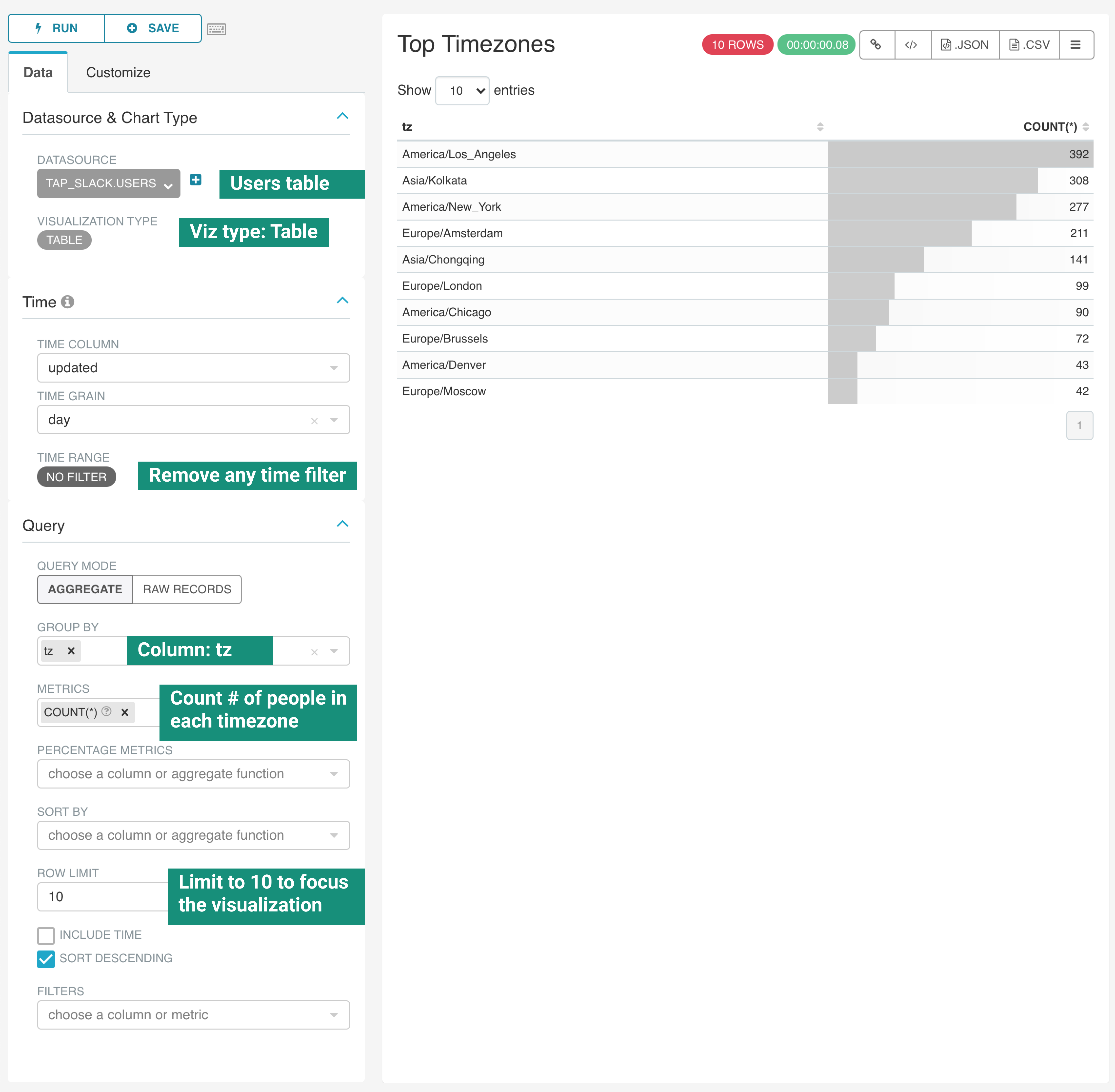Open the Time Column dropdown
1115x1092 pixels.
point(193,368)
